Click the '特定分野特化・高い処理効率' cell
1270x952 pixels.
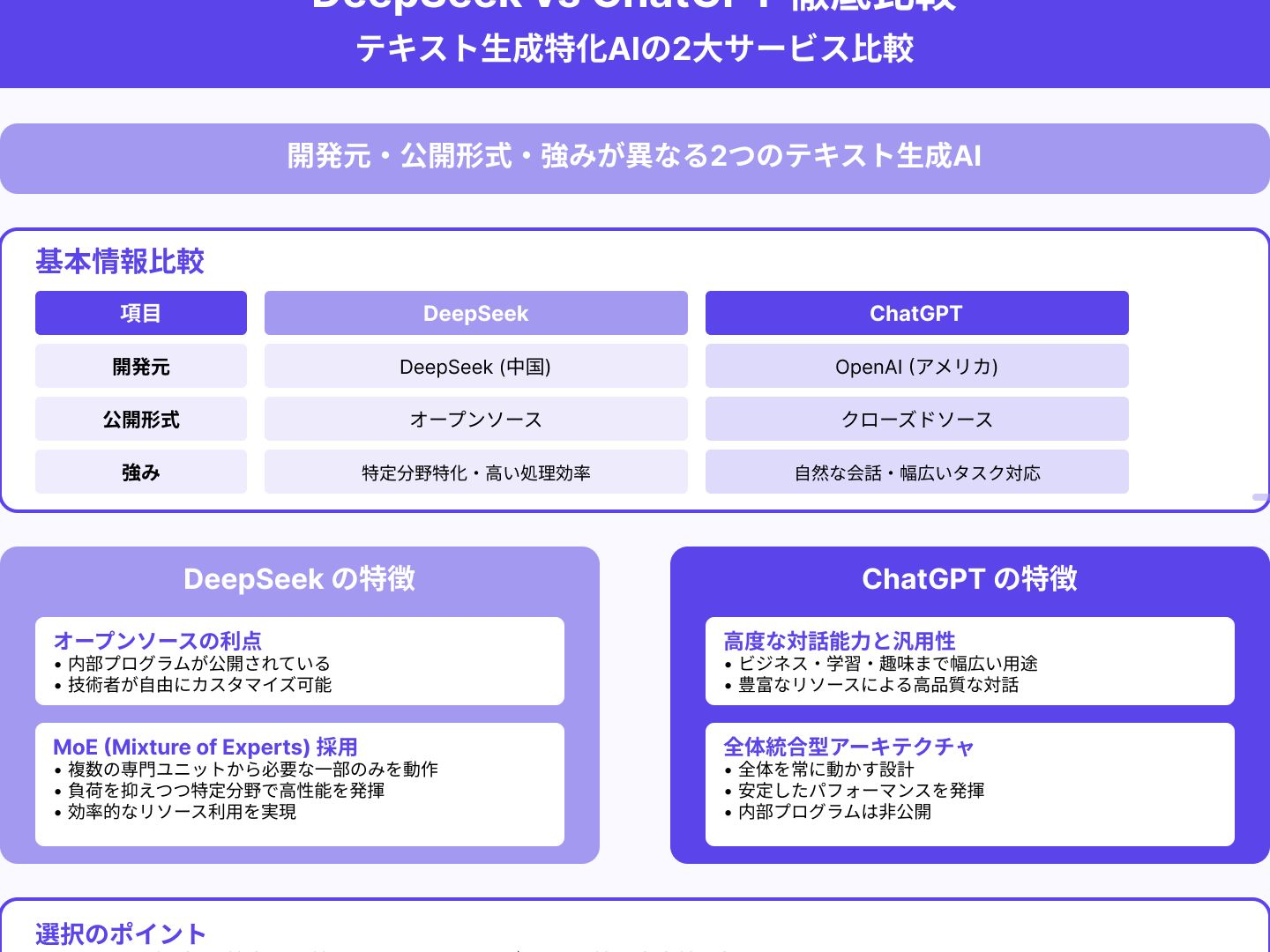476,472
